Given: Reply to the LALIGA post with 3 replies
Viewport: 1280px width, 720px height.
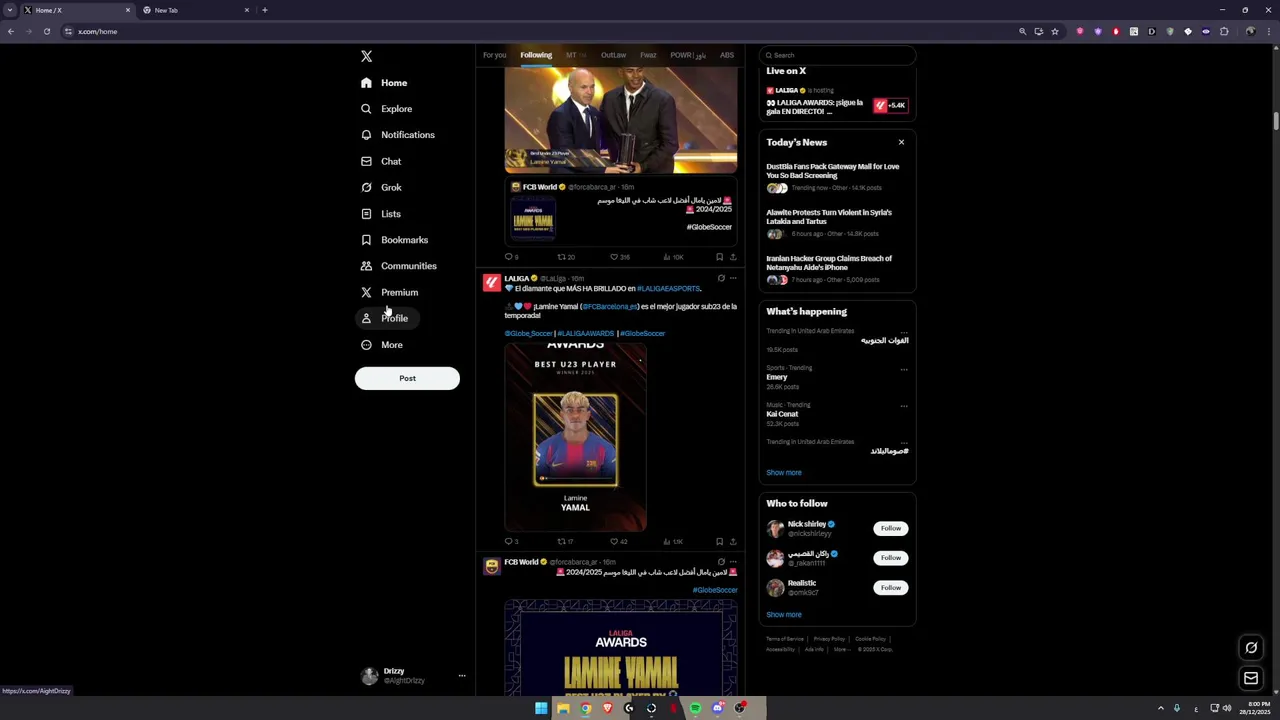Looking at the screenshot, I should [x=511, y=541].
